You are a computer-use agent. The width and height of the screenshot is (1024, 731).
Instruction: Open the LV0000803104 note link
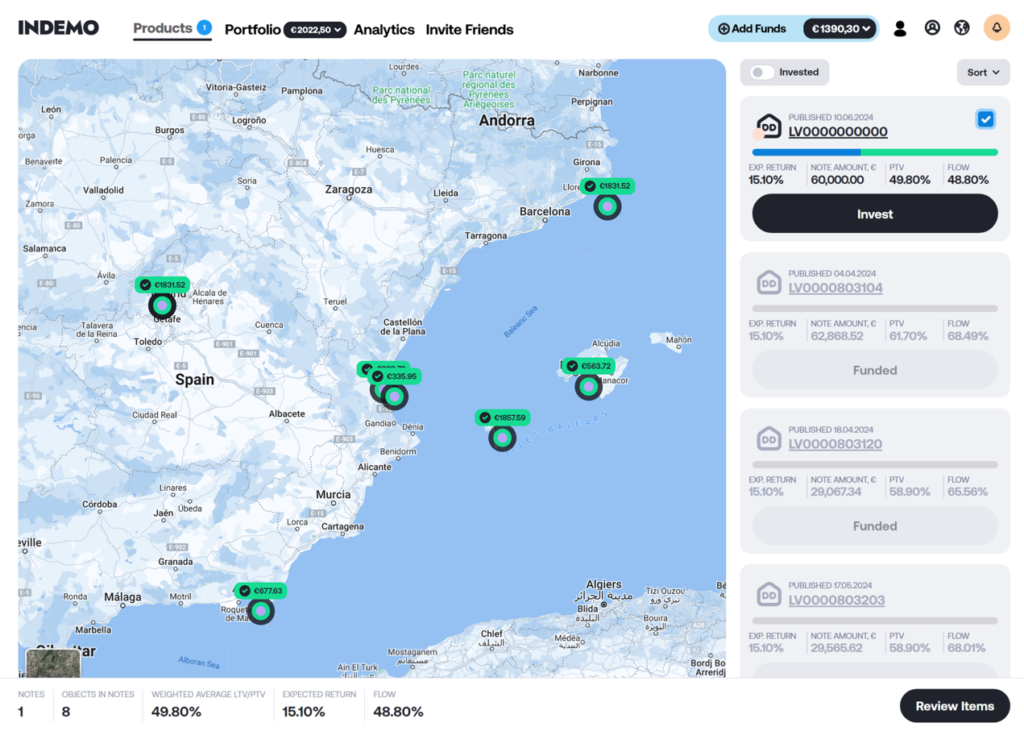pos(835,288)
